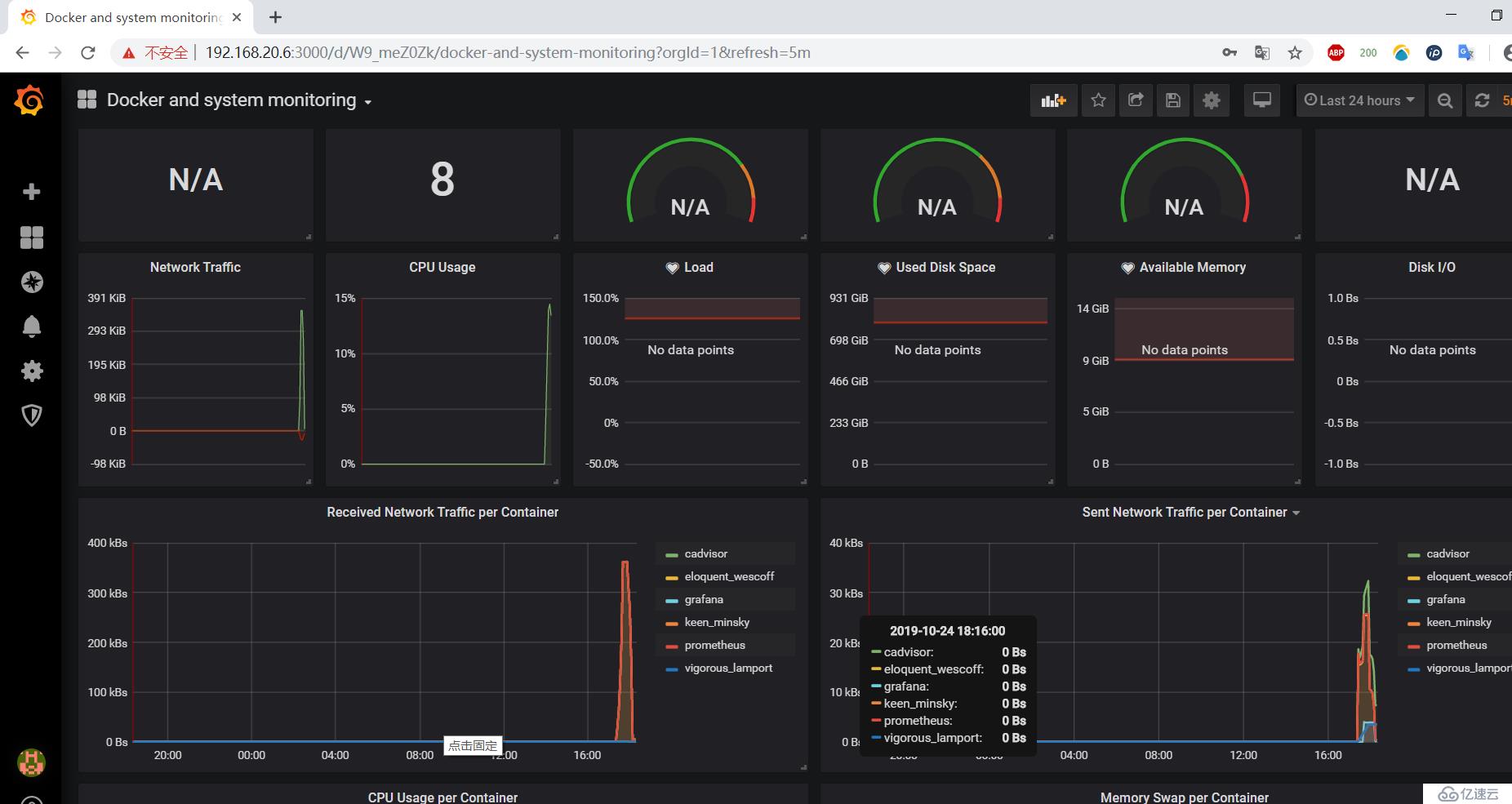Click the Load panel title

[x=698, y=267]
